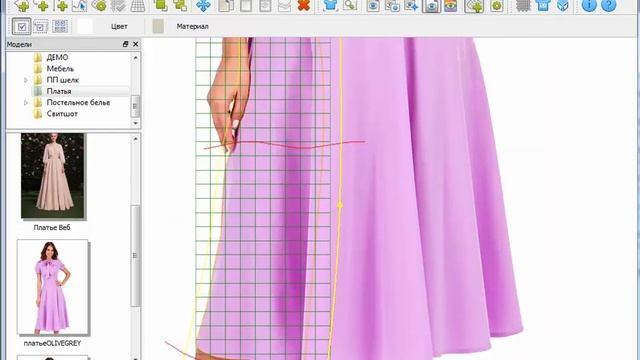Image resolution: width=640 pixels, height=360 pixels.
Task: Toggle the highlighted eye view button
Action: click(431, 5)
